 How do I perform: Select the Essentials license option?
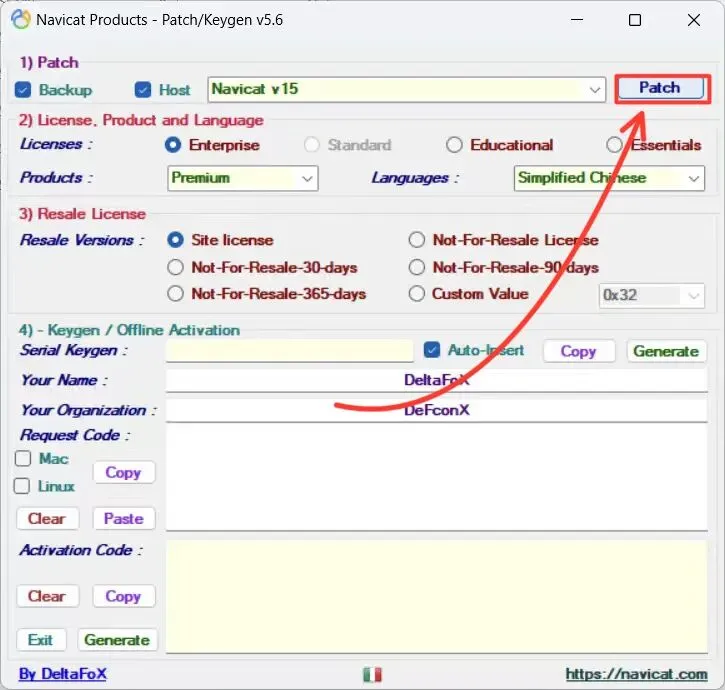tap(614, 145)
